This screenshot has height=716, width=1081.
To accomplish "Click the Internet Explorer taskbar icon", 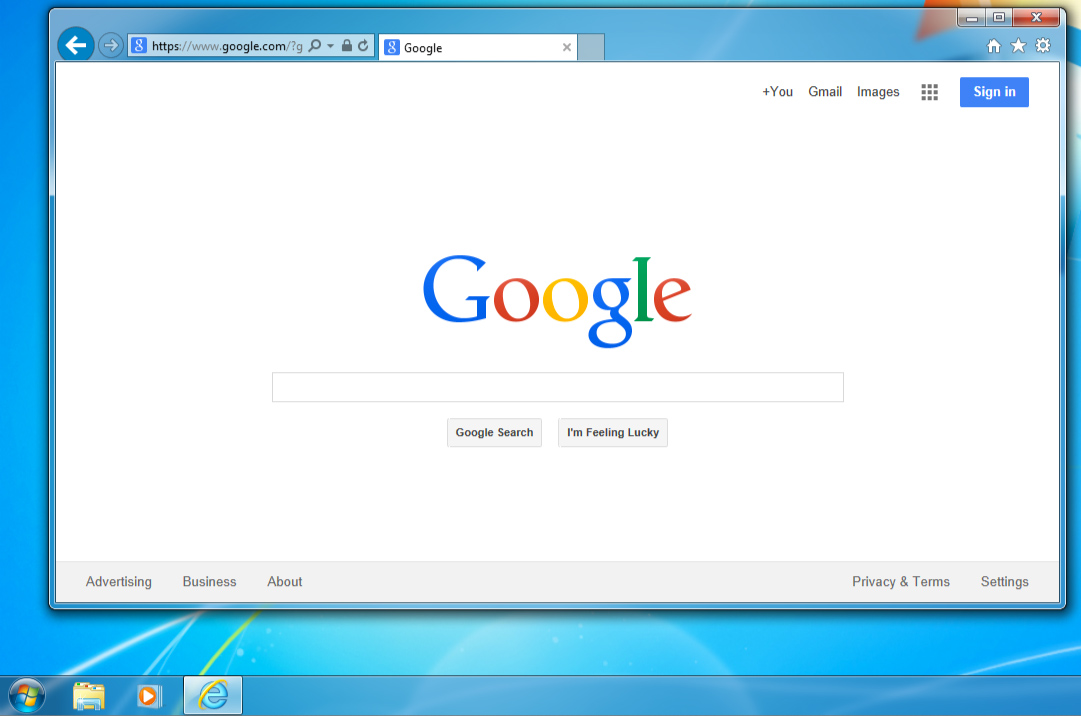I will pos(213,695).
